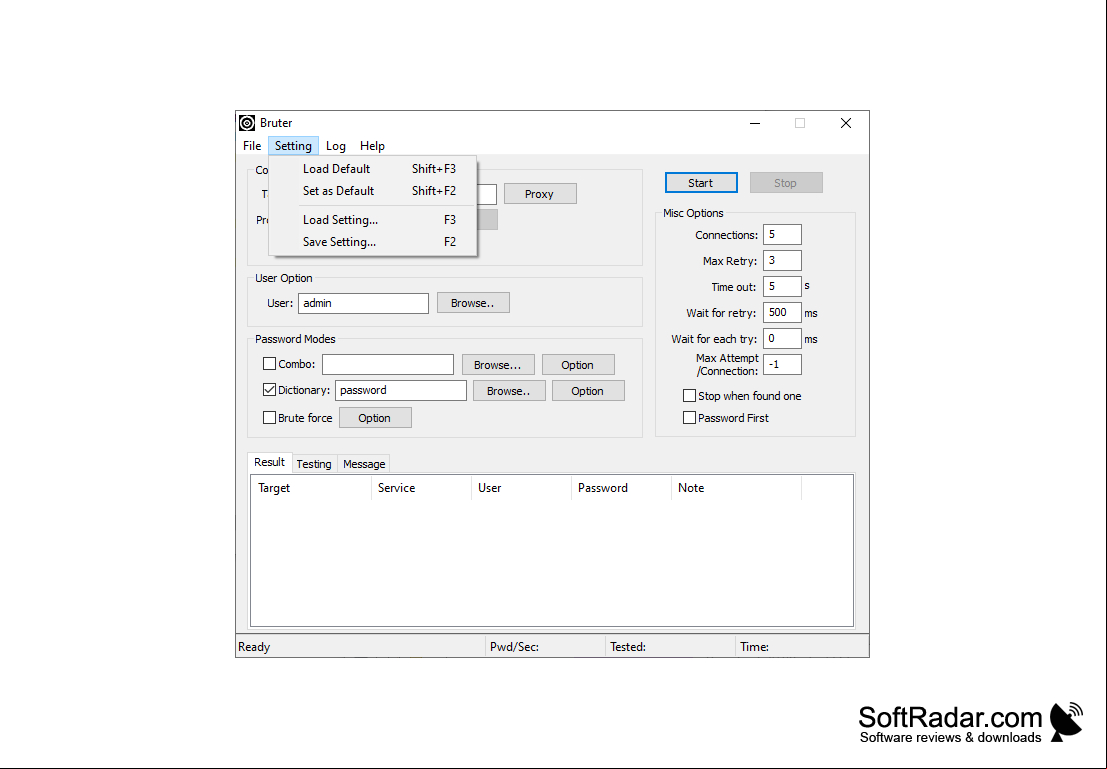This screenshot has width=1107, height=769.
Task: Click the Bruter app icon in title bar
Action: [x=246, y=123]
